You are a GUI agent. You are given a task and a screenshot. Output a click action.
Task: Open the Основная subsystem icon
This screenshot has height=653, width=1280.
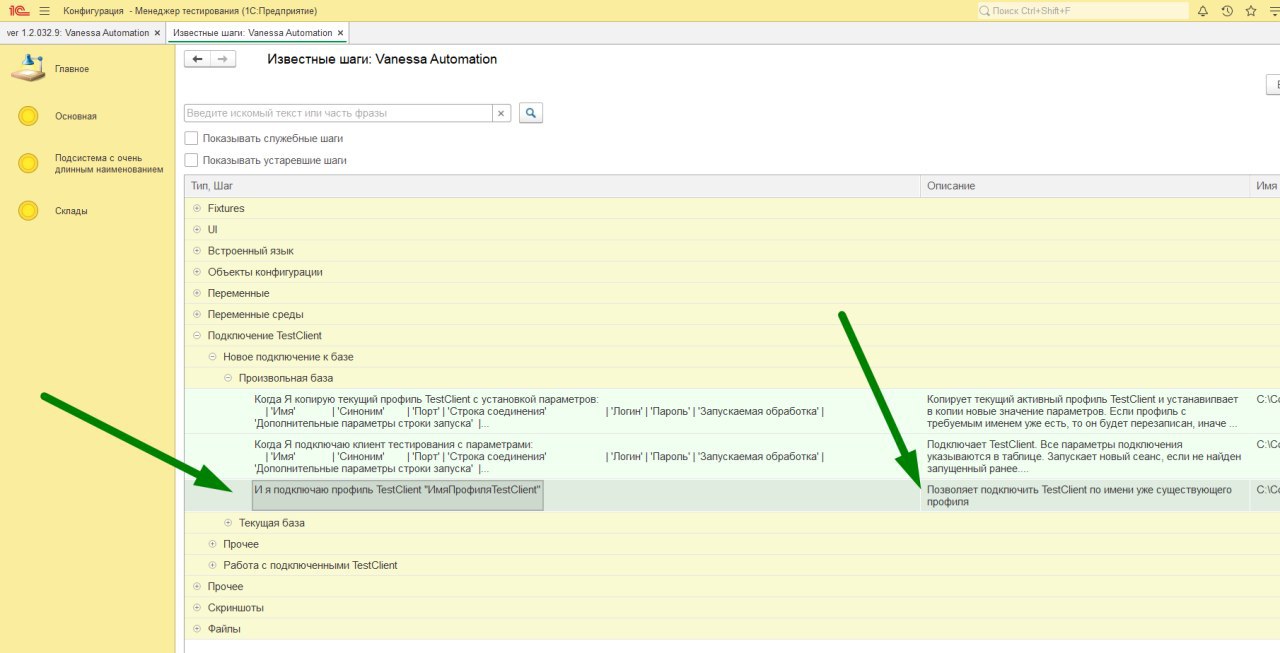(29, 116)
